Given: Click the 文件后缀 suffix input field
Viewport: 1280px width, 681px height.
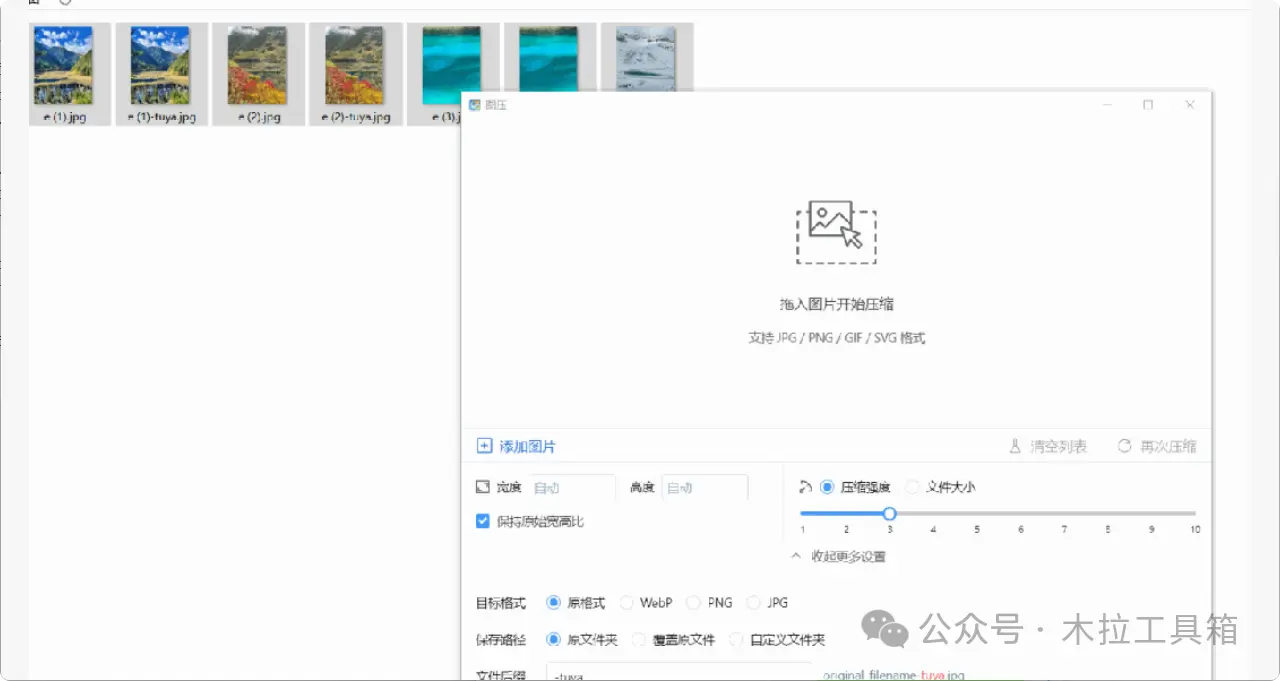Looking at the screenshot, I should (x=680, y=674).
